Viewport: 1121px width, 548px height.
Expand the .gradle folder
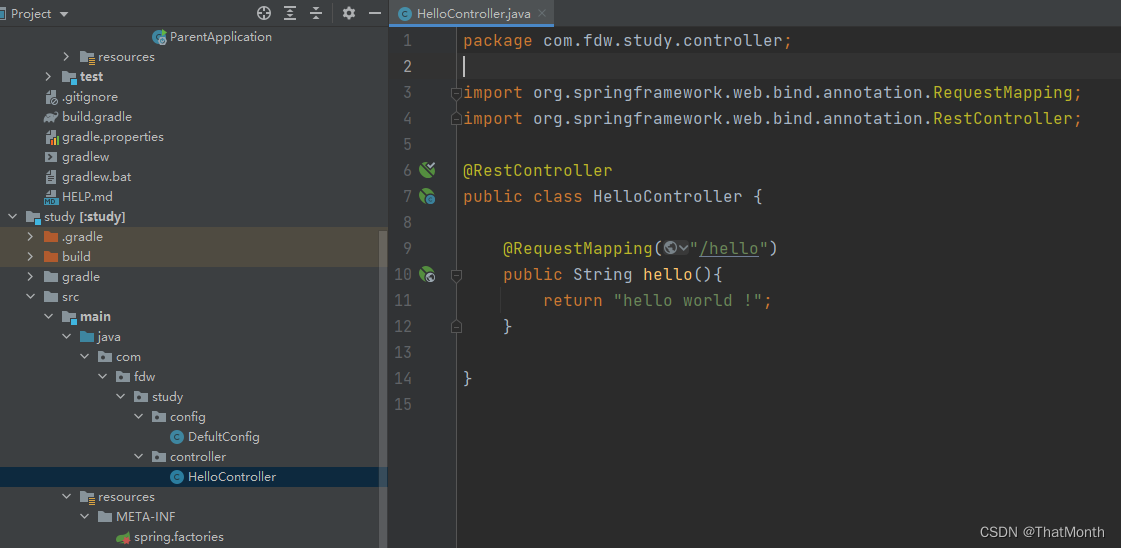tap(30, 236)
